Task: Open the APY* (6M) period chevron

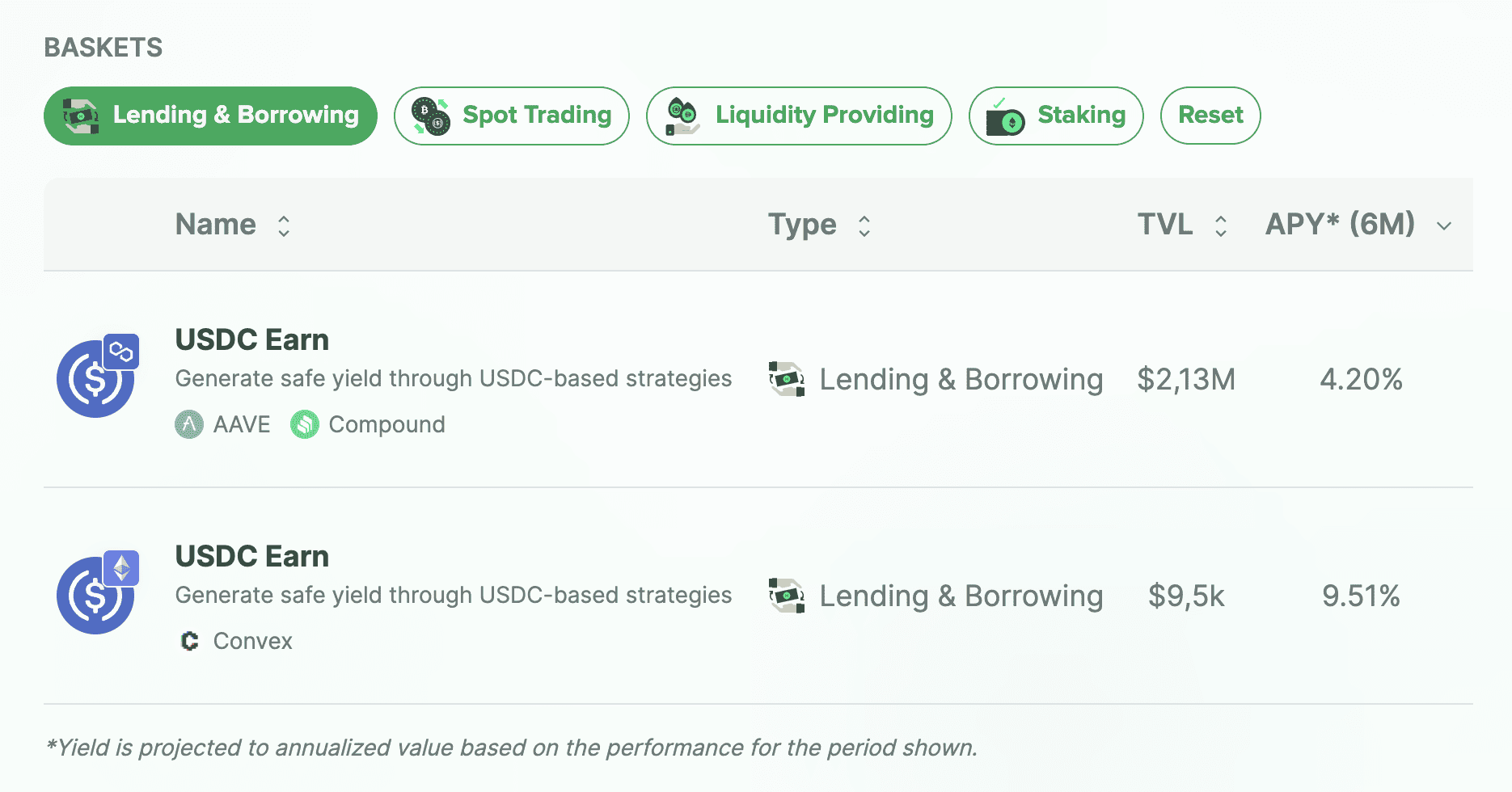Action: [x=1444, y=226]
